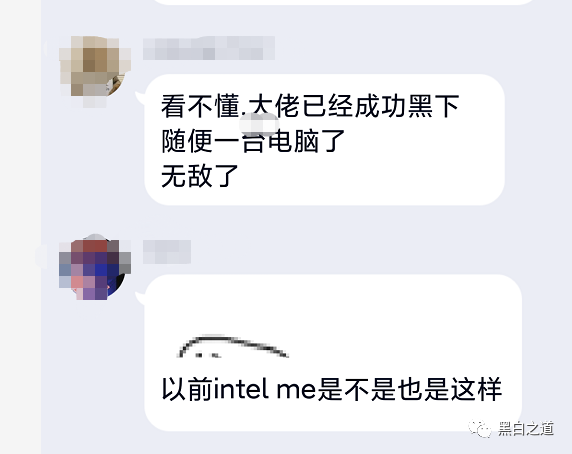Click the long blurred username above first message
Screen dimensions: 572x454
(x=209, y=48)
